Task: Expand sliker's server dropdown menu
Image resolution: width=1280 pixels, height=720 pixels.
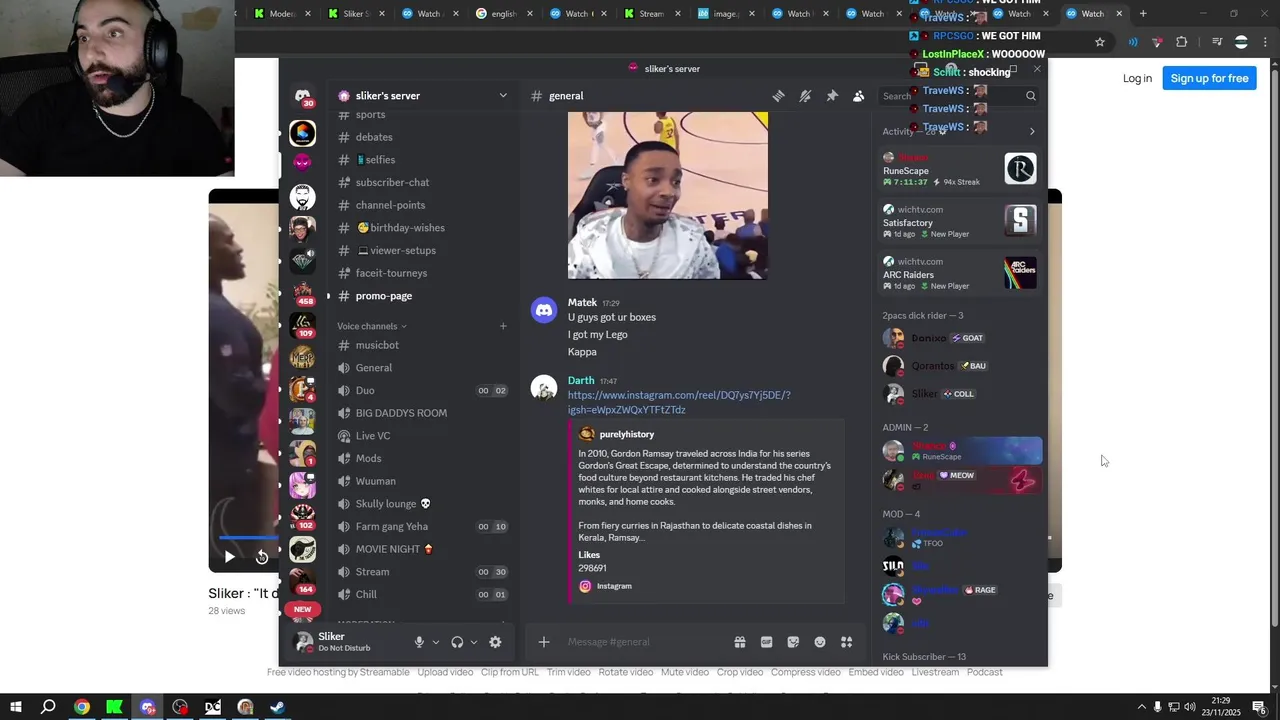Action: click(x=503, y=96)
